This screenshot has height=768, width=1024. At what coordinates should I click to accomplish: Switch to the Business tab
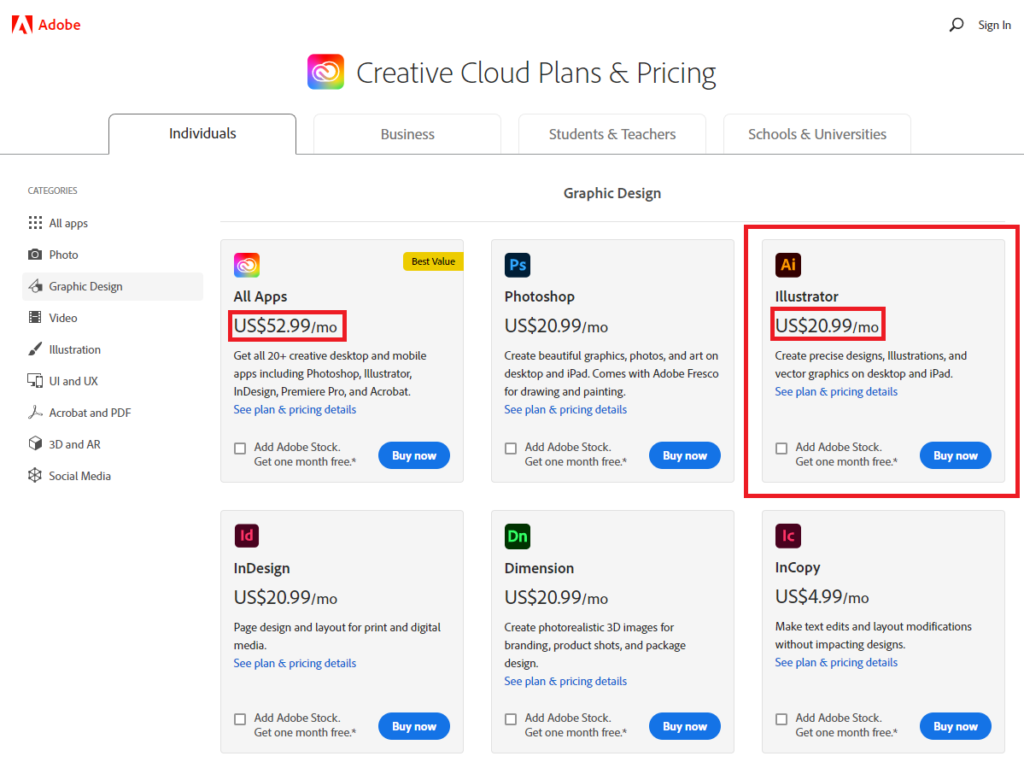pos(408,135)
